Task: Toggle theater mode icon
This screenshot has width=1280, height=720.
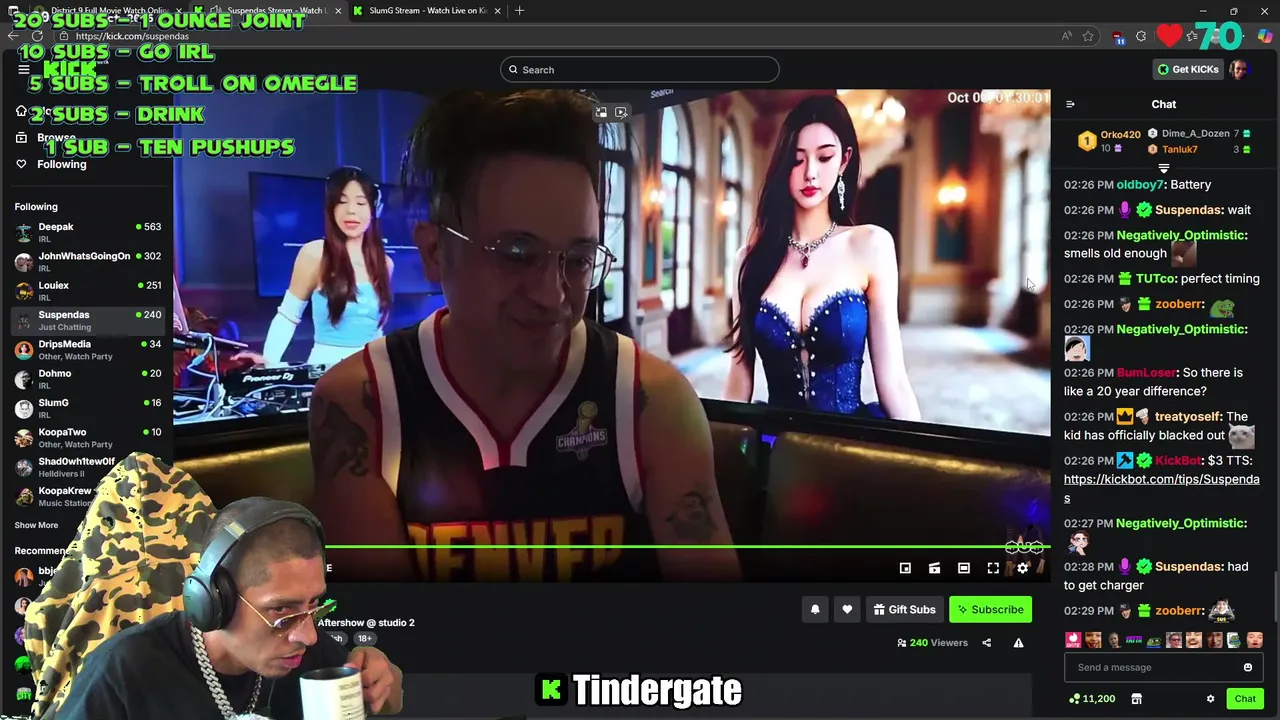Action: click(x=964, y=568)
